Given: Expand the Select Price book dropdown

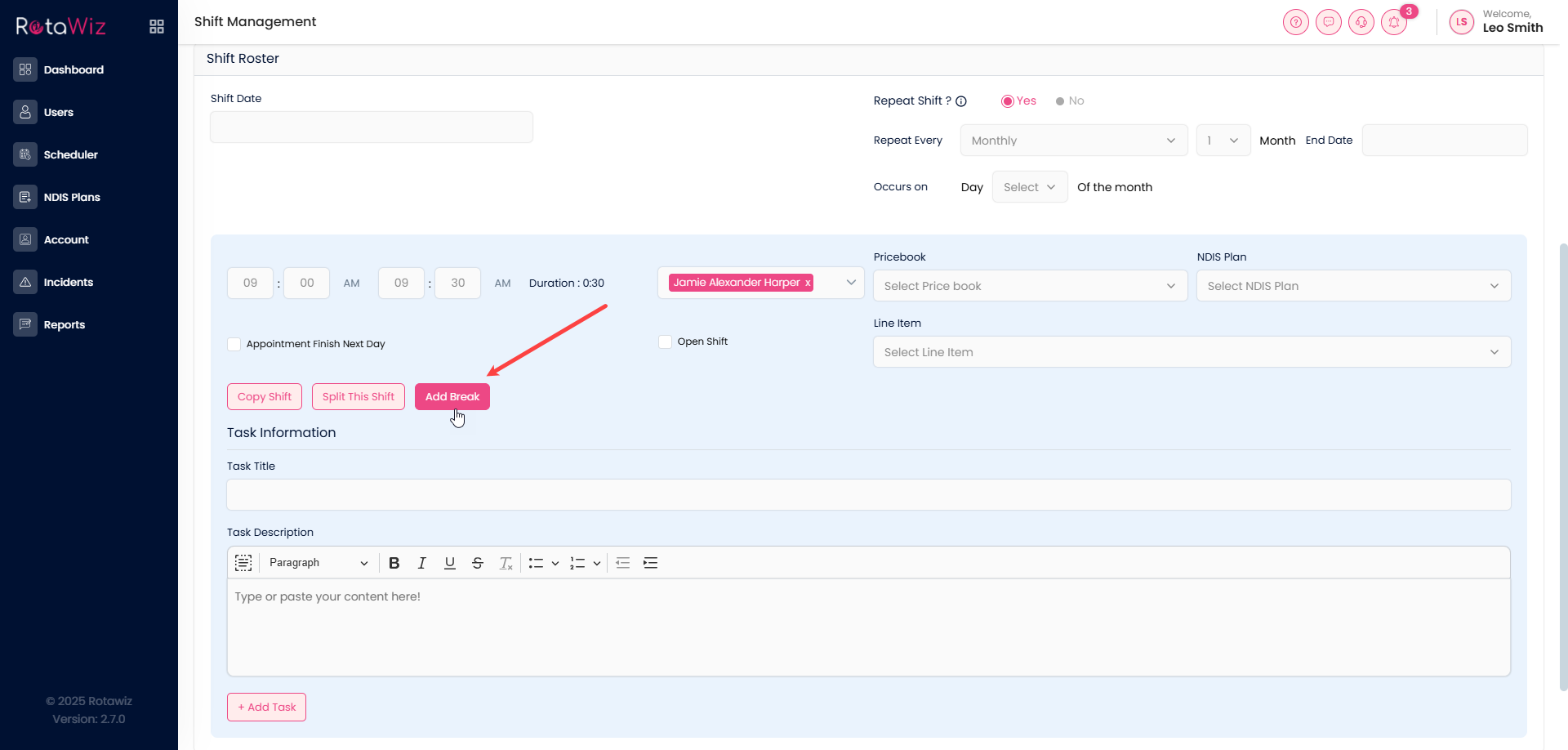Looking at the screenshot, I should coord(1030,286).
